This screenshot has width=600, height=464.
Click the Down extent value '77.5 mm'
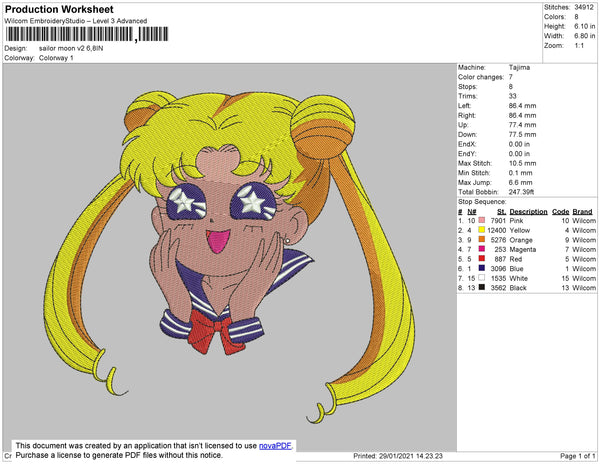pos(522,134)
